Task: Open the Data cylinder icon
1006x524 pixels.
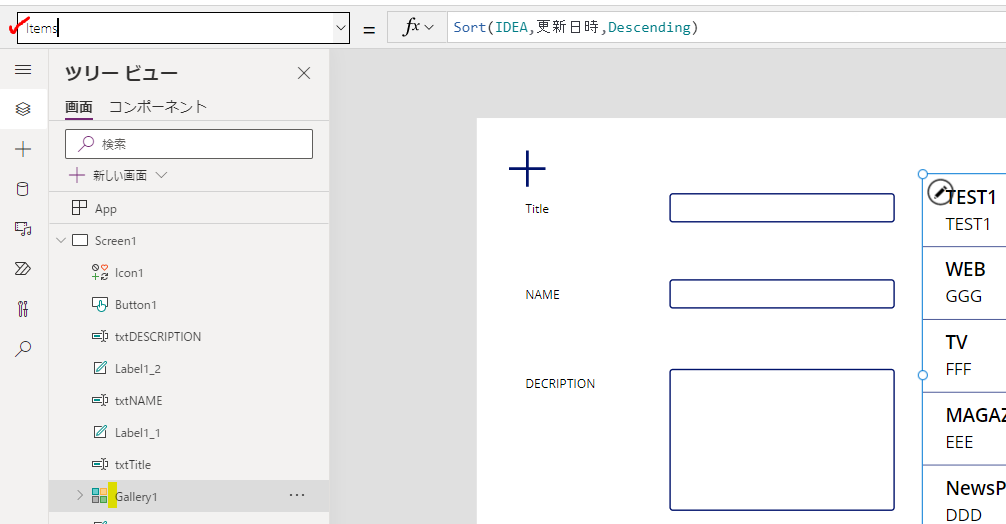Action: (23, 189)
